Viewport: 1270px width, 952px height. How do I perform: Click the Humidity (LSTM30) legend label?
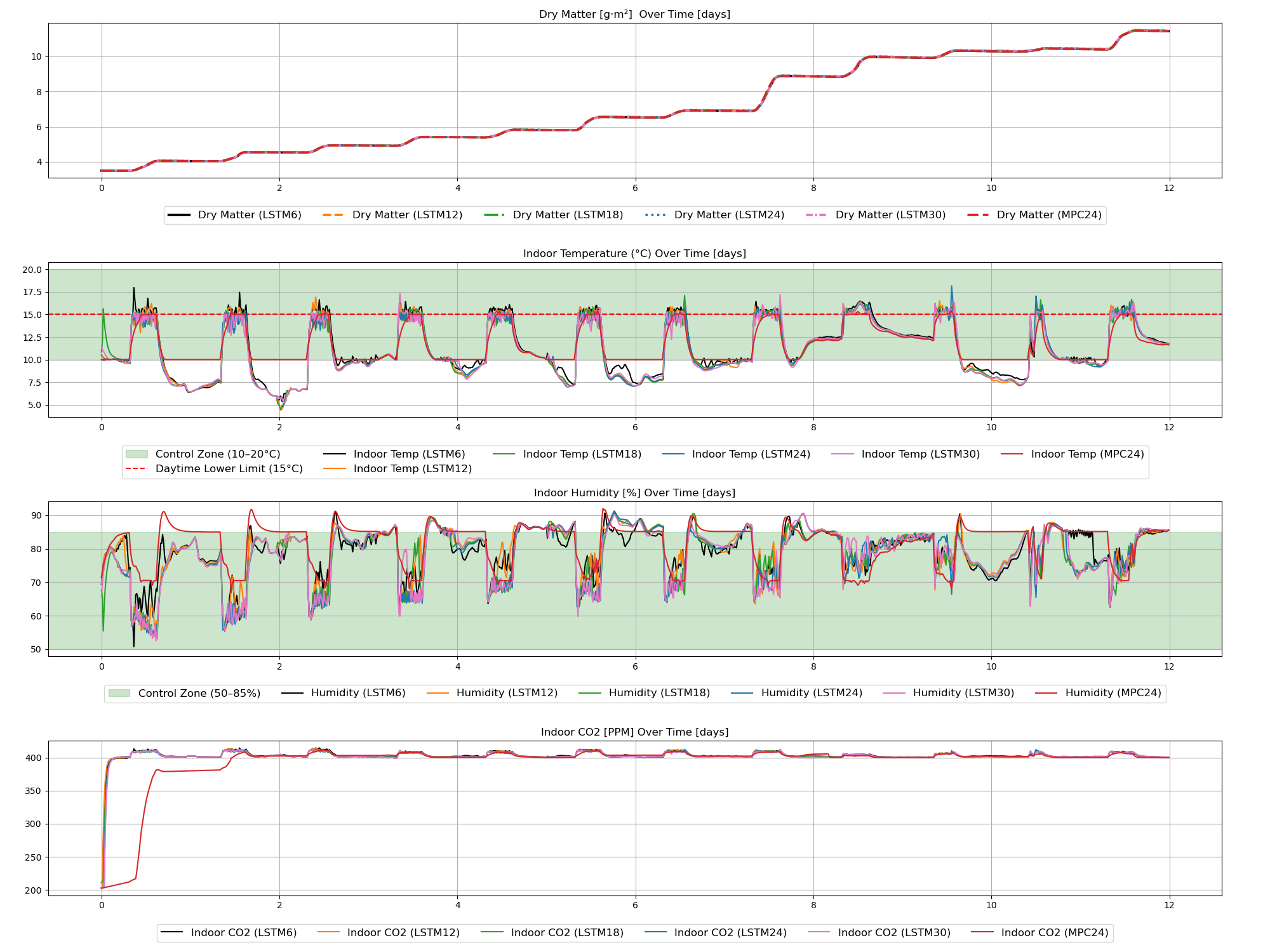point(963,693)
